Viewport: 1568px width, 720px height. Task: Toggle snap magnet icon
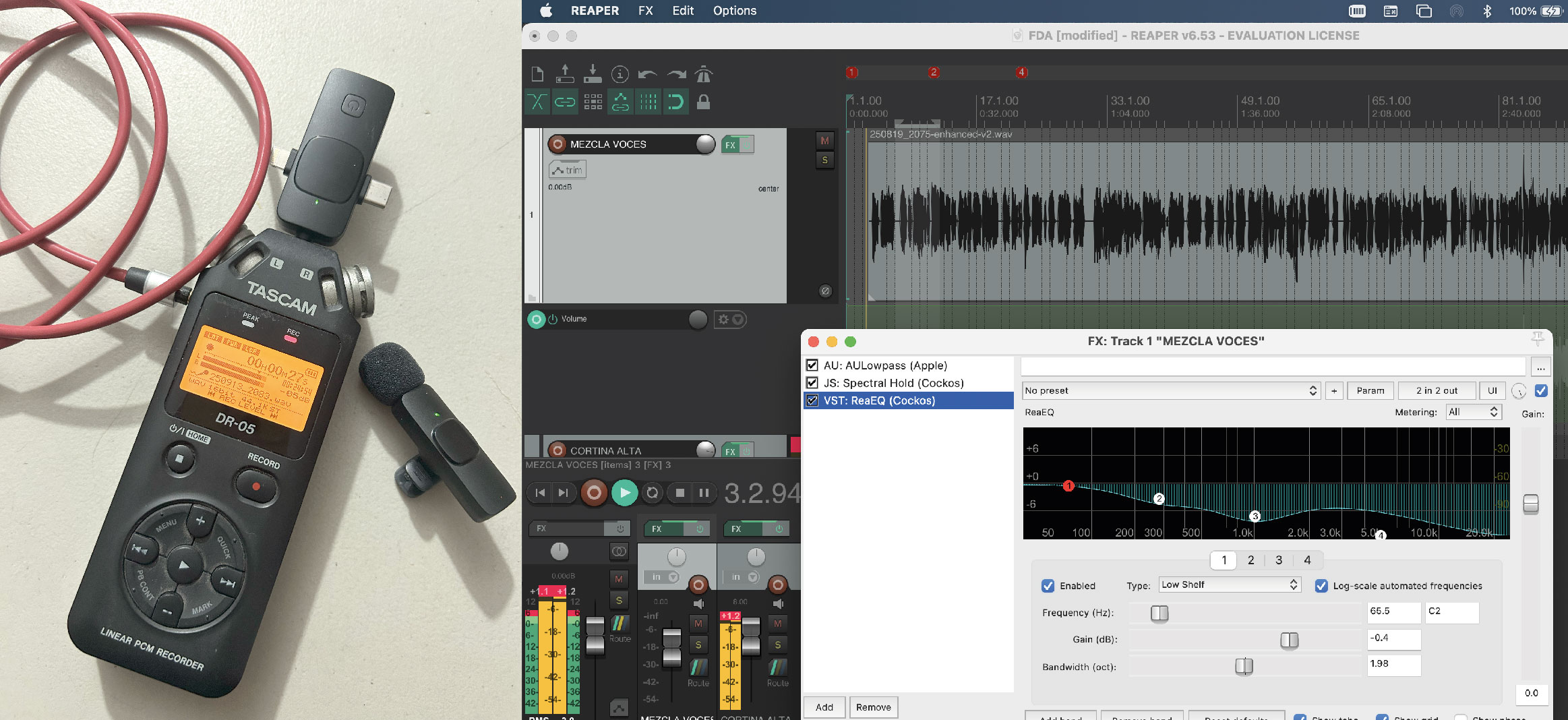(x=675, y=102)
